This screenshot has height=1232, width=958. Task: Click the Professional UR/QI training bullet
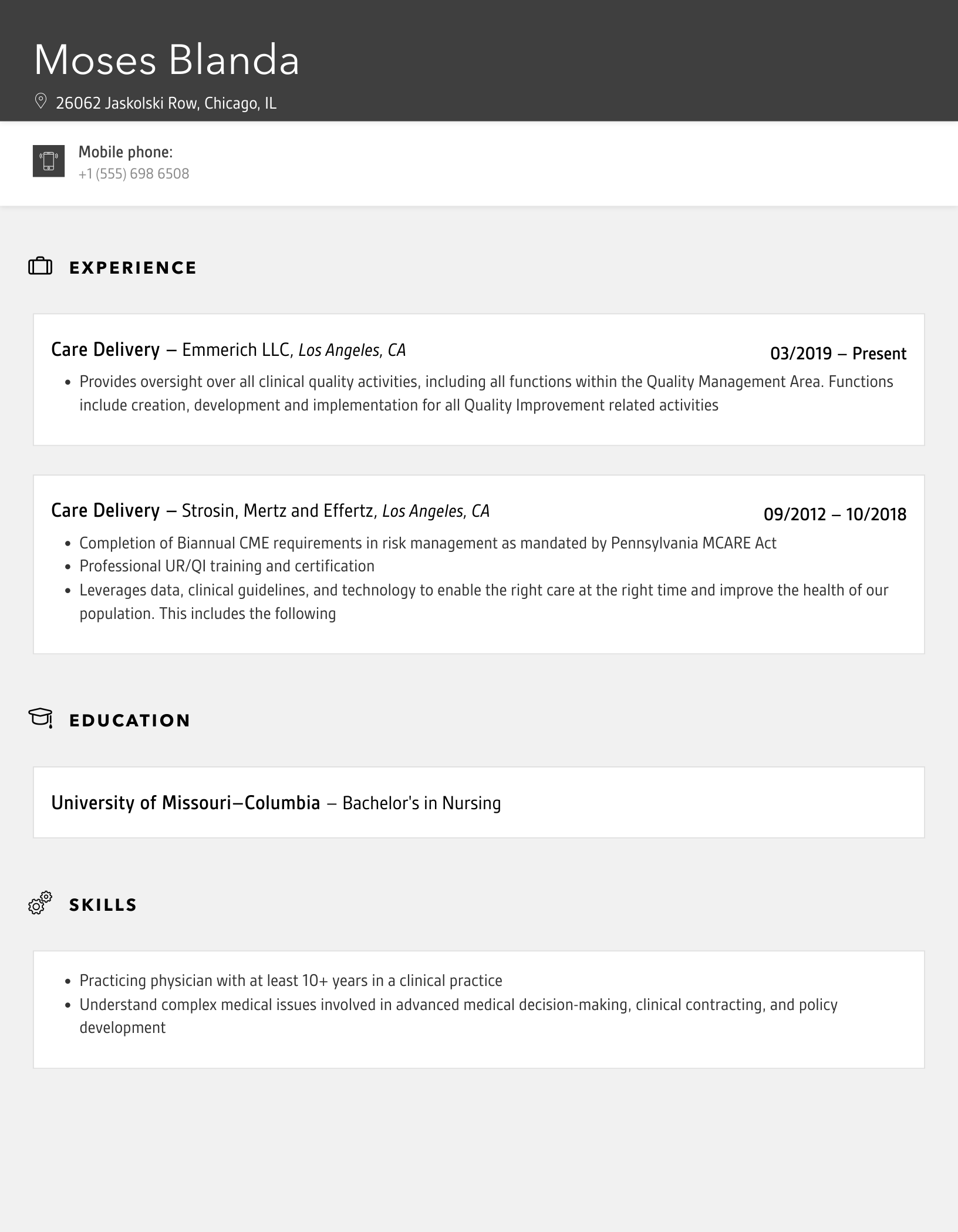227,566
